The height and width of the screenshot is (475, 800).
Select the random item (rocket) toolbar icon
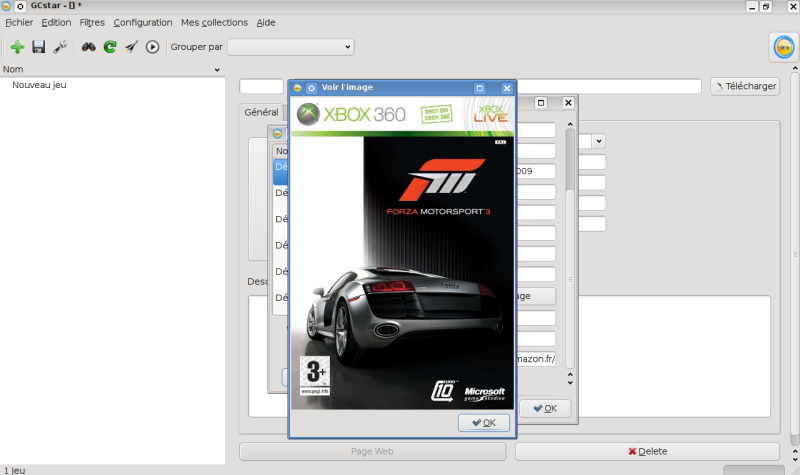click(x=131, y=47)
